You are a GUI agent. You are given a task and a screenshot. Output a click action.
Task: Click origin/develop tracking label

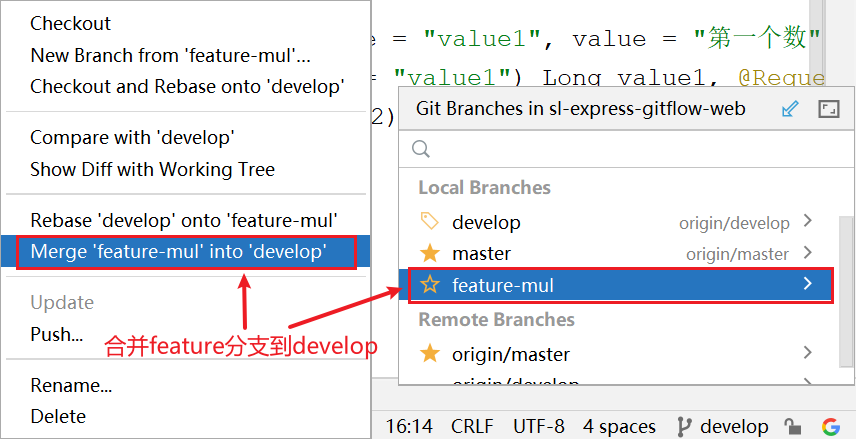(x=734, y=223)
